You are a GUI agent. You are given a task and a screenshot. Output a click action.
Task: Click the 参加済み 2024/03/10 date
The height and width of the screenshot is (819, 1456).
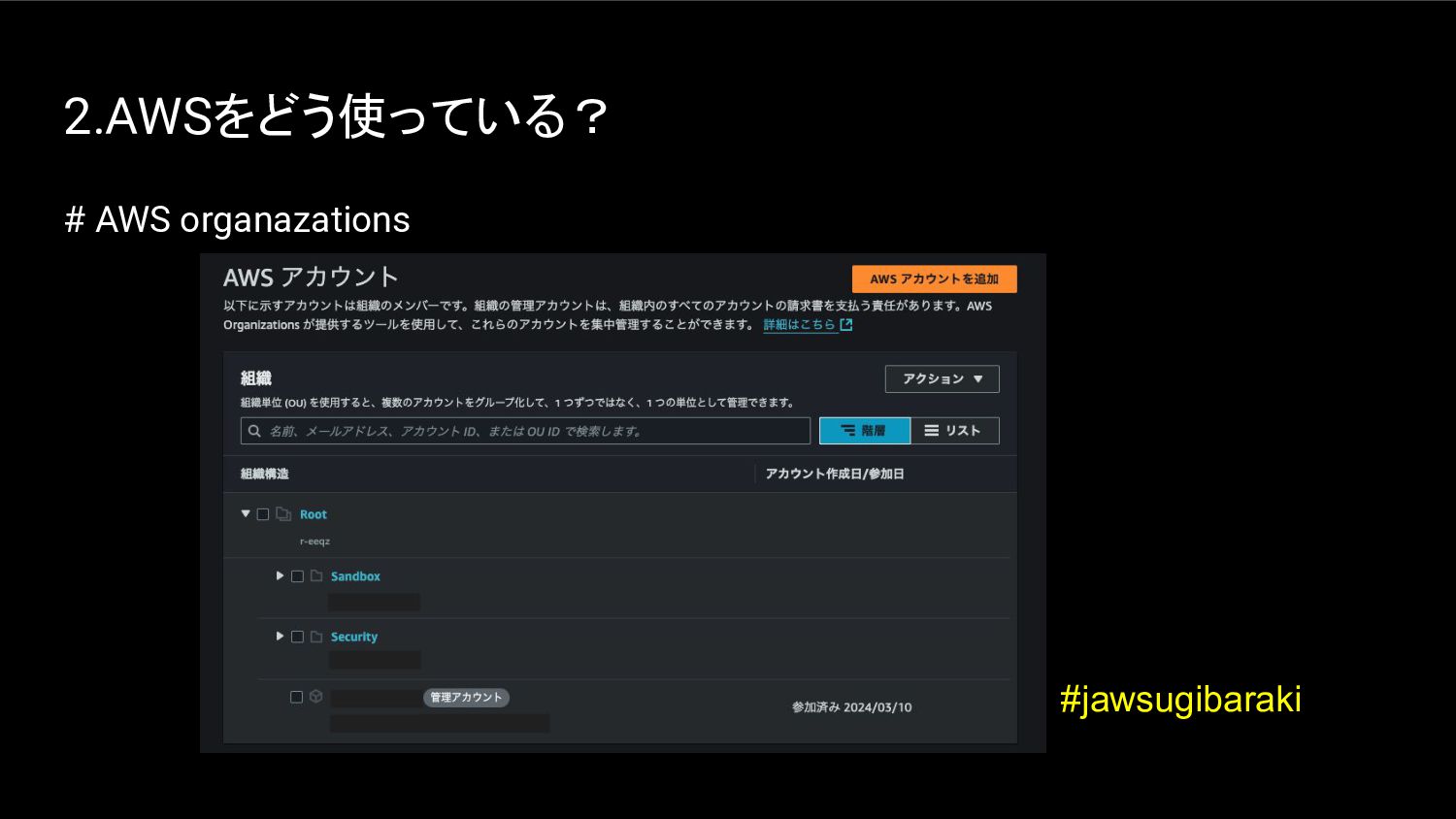(852, 707)
